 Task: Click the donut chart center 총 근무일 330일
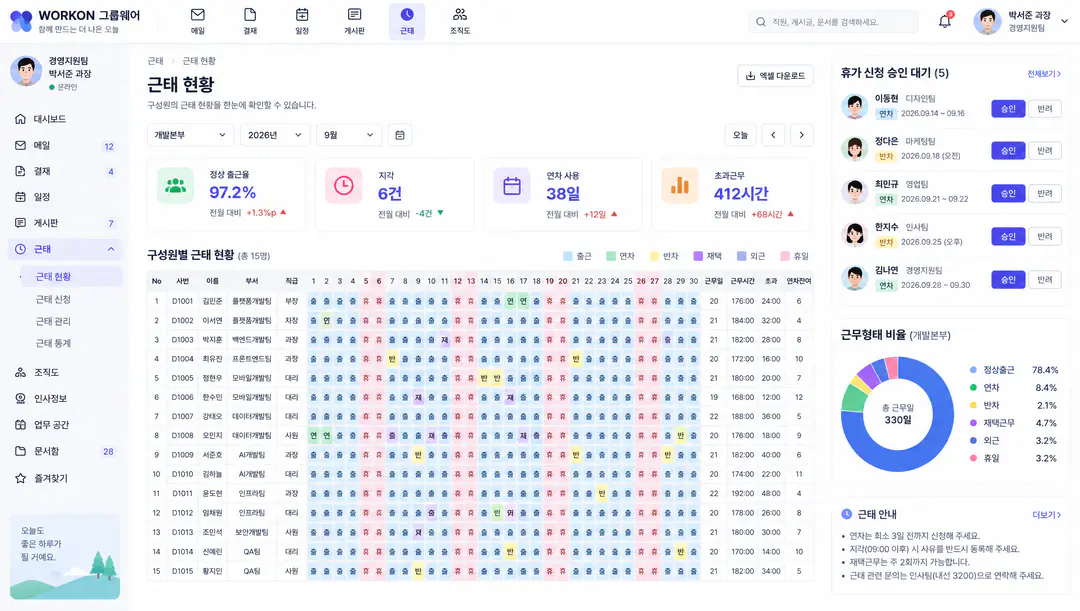(897, 414)
